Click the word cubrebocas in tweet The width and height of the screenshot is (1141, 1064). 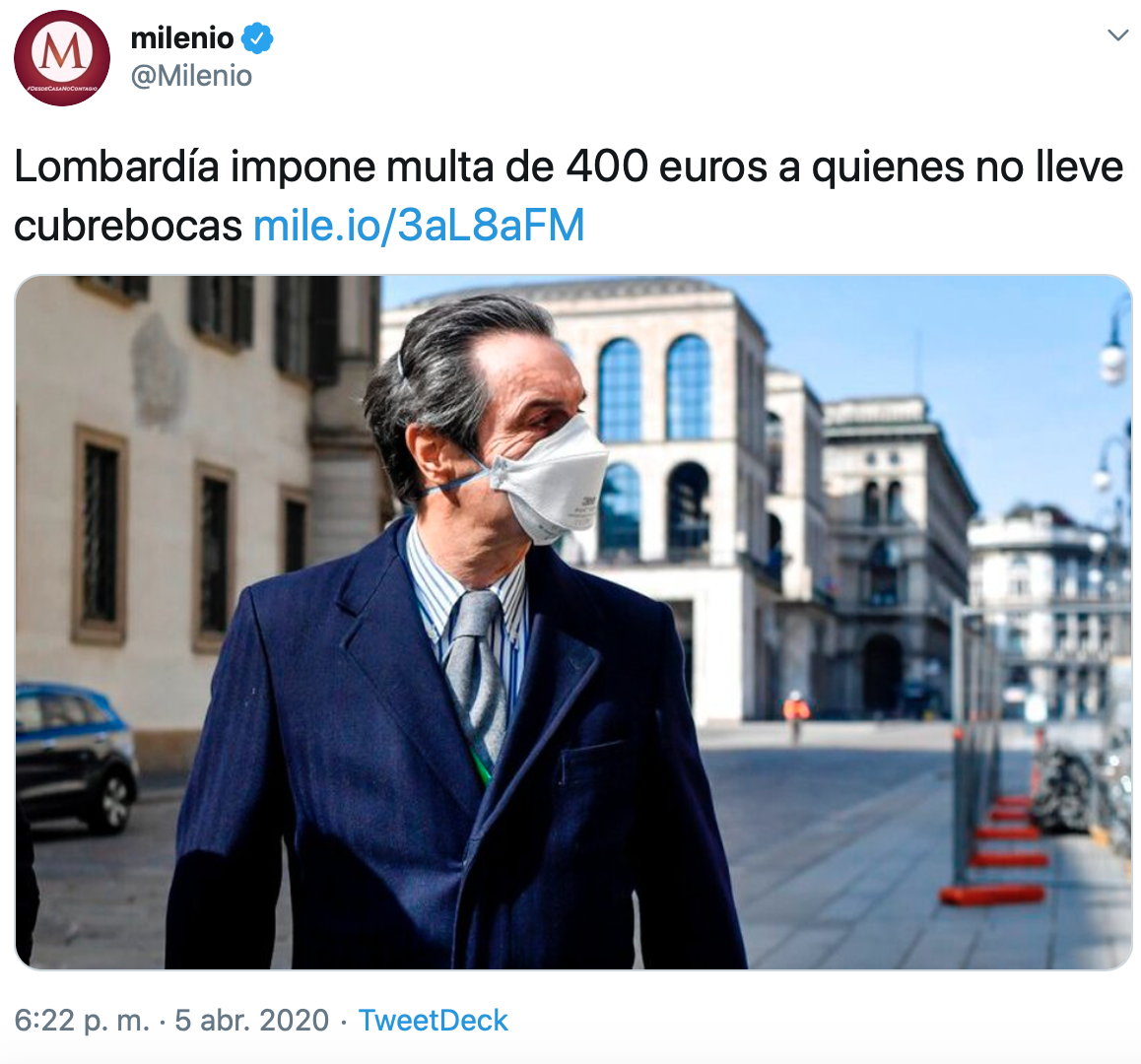[x=128, y=226]
